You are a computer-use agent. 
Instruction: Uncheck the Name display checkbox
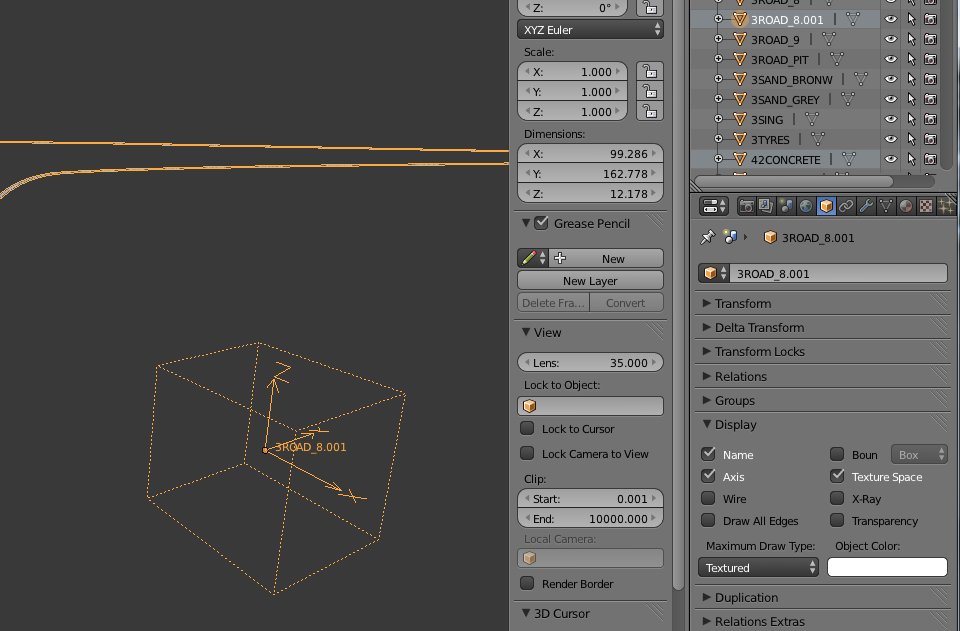[x=708, y=454]
